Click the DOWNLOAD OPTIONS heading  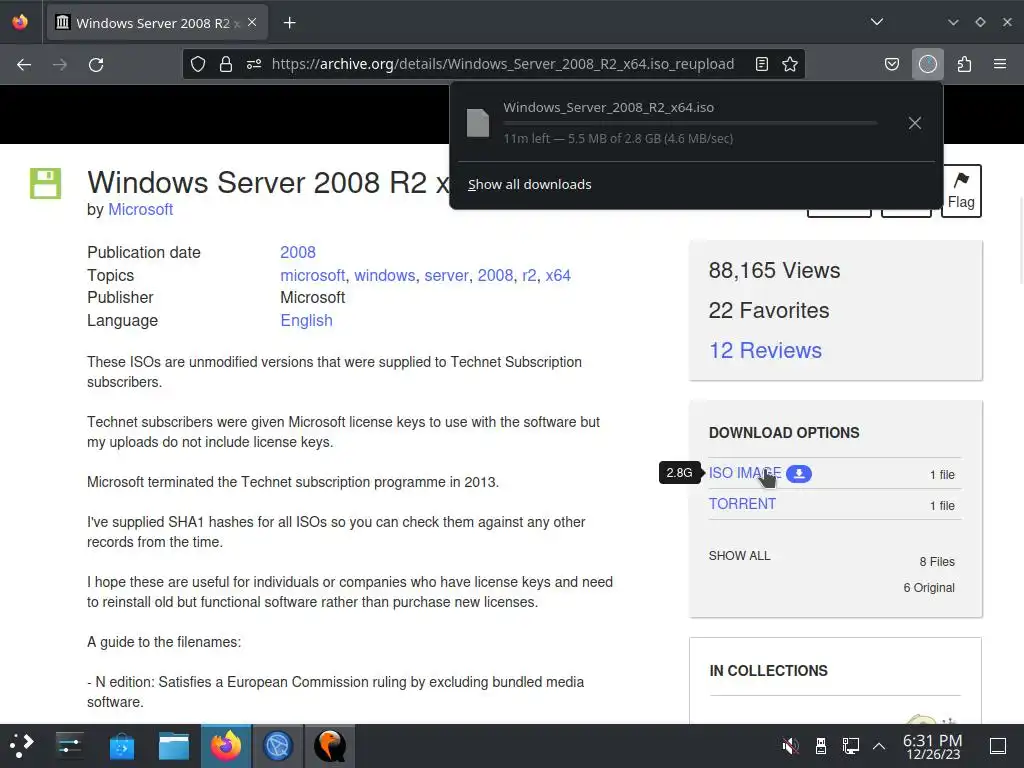[784, 433]
